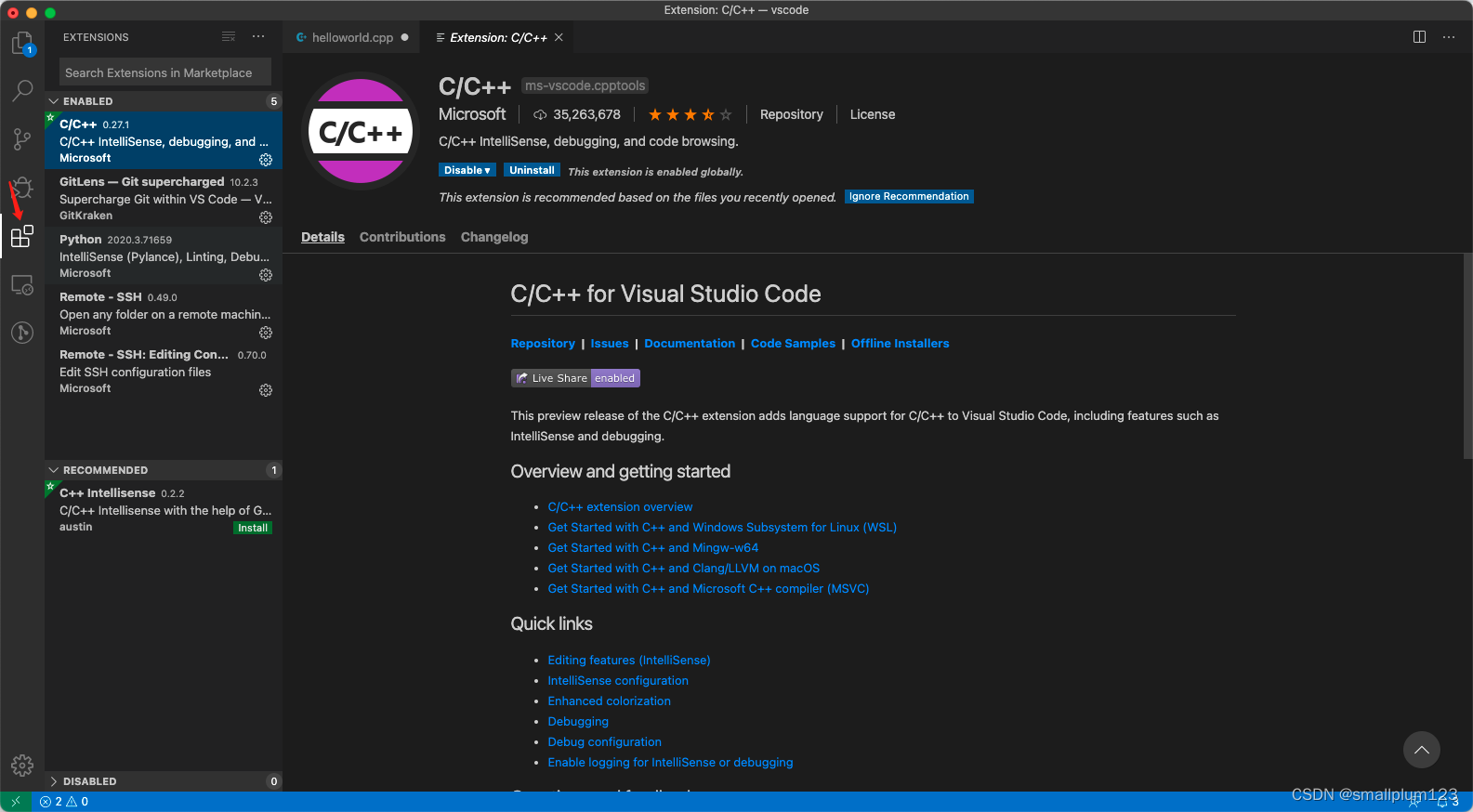Open the Details tab

click(322, 237)
